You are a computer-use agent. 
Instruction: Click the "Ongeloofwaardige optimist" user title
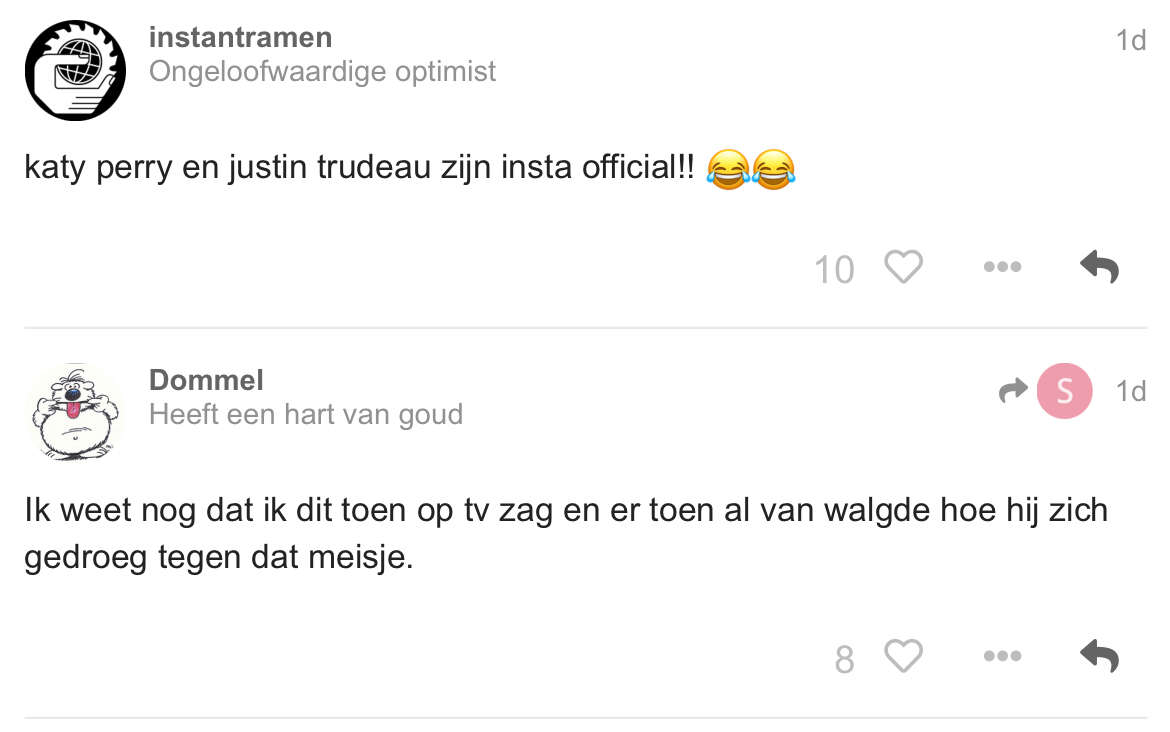(x=322, y=72)
